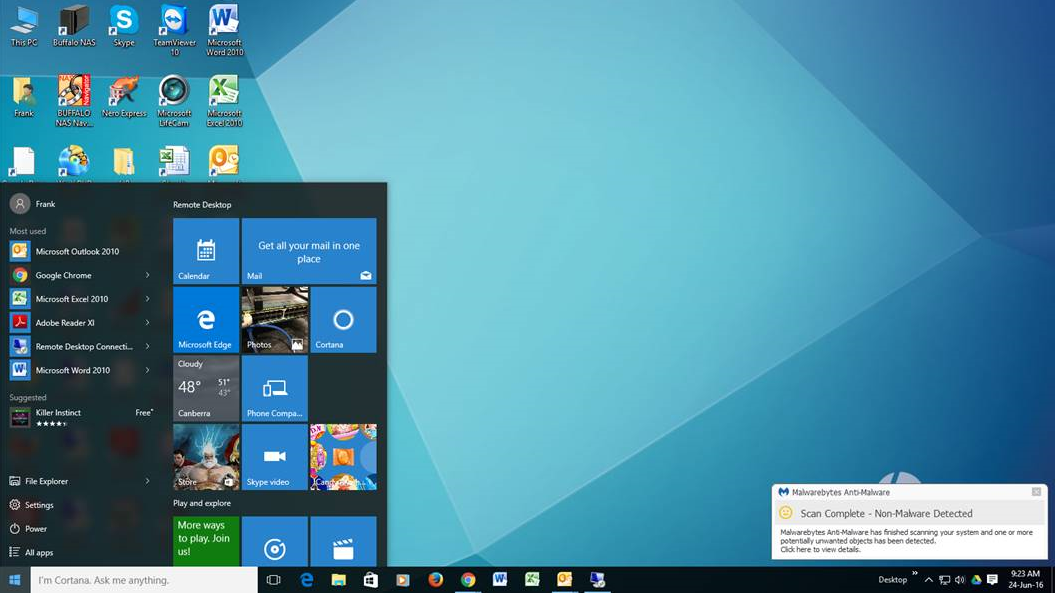Screen dimensions: 1055x593
Task: Expand Google Chrome jump list arrow
Action: (x=147, y=275)
